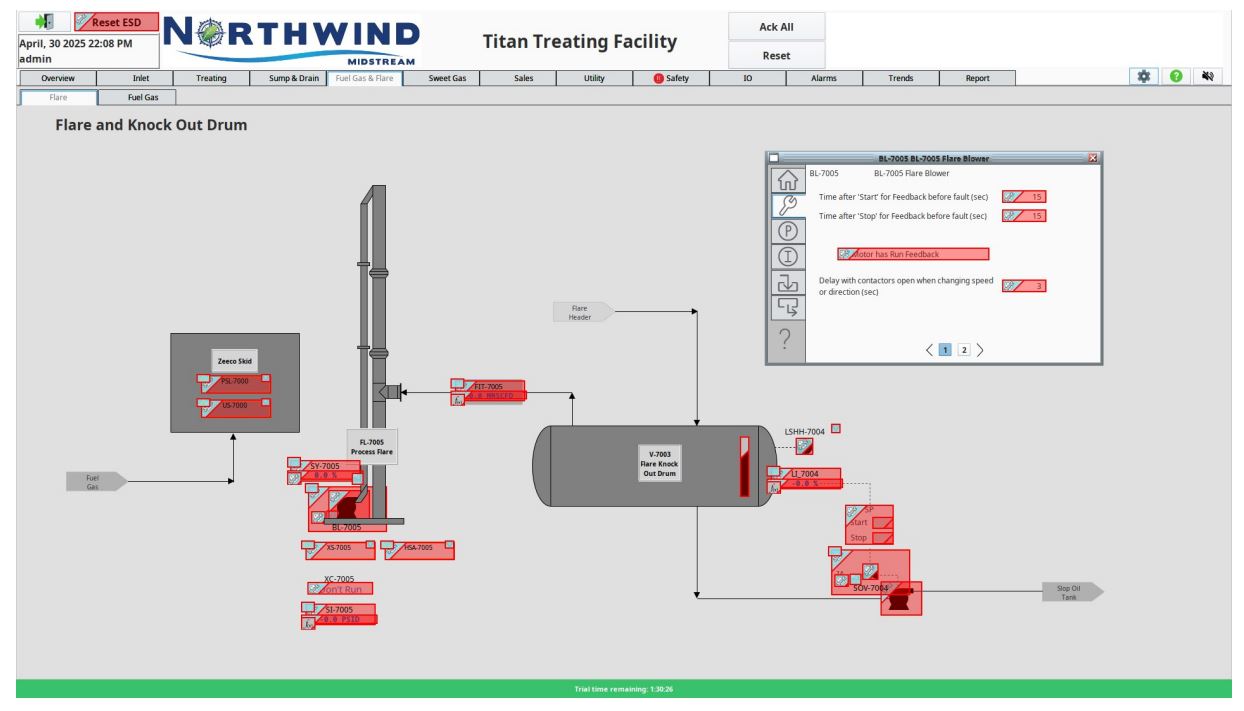Screen dimensions: 1244x711
Task: Click the export arrow icon in popup
Action: coord(786,306)
